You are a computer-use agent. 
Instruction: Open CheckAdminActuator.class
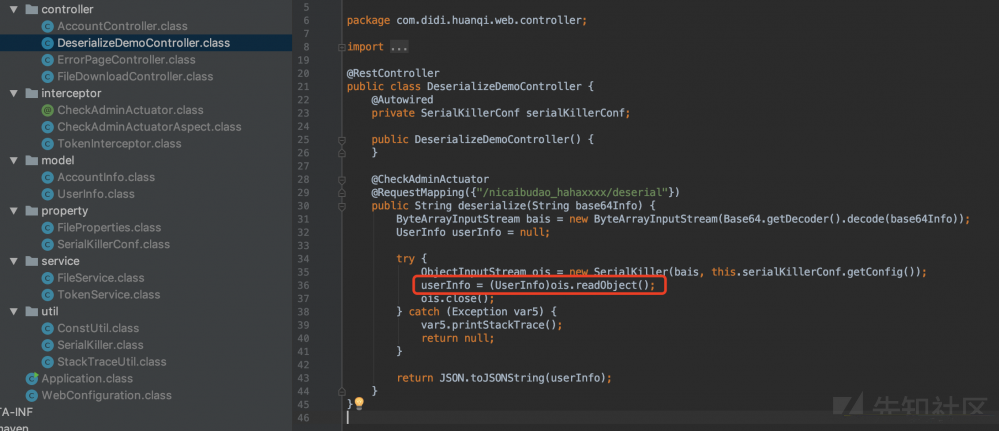point(131,110)
